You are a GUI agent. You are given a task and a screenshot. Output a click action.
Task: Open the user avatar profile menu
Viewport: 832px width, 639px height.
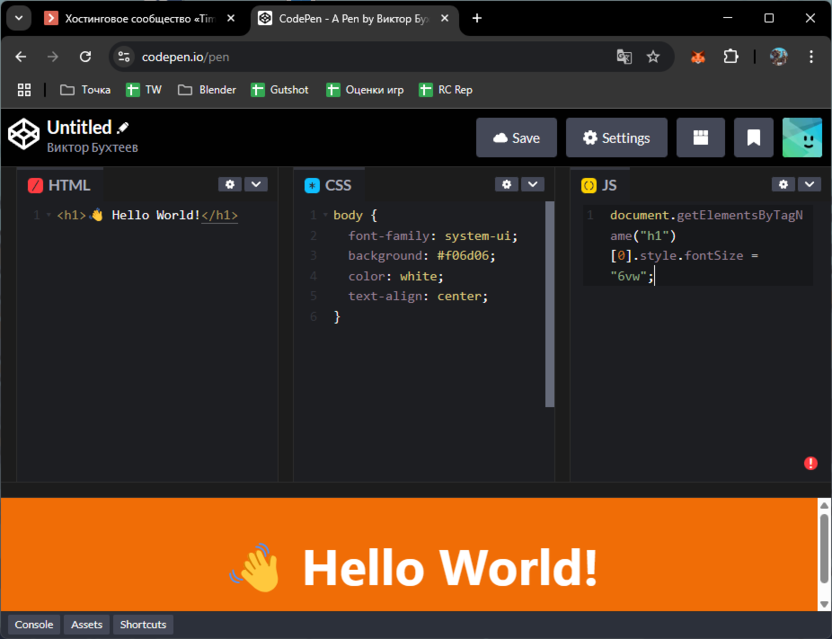point(801,138)
